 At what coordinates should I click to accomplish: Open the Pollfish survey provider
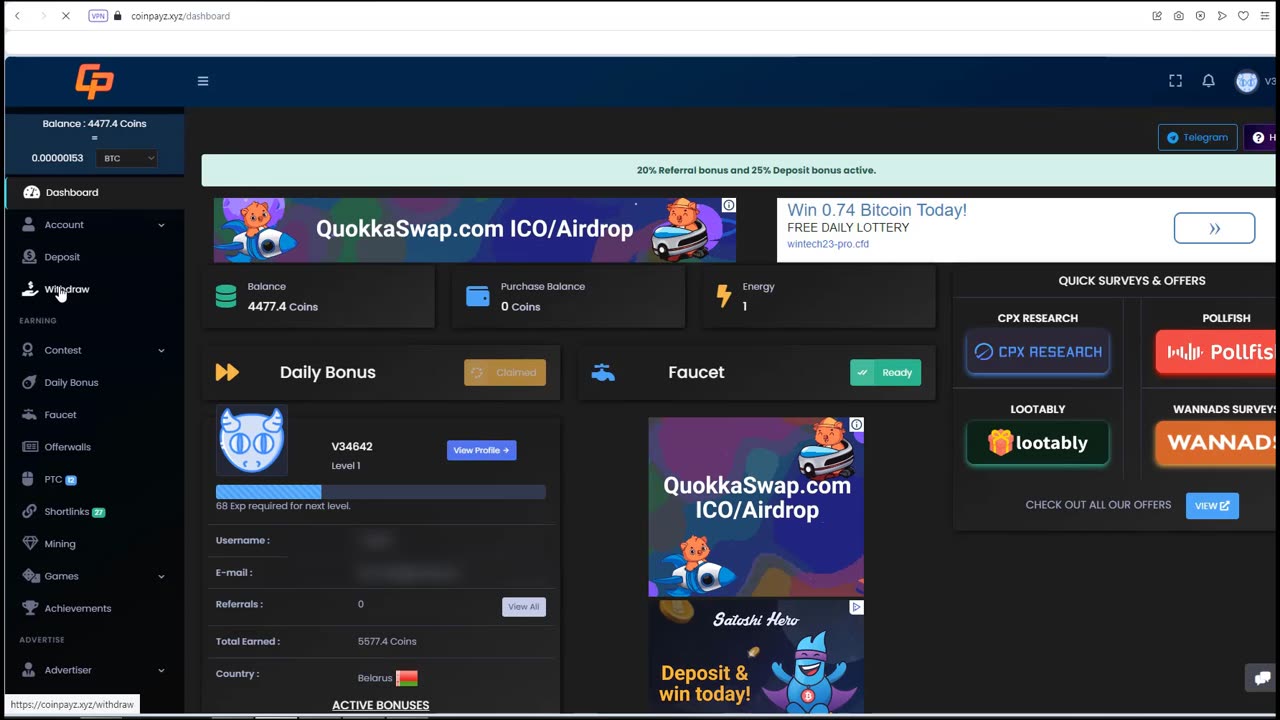click(x=1215, y=352)
